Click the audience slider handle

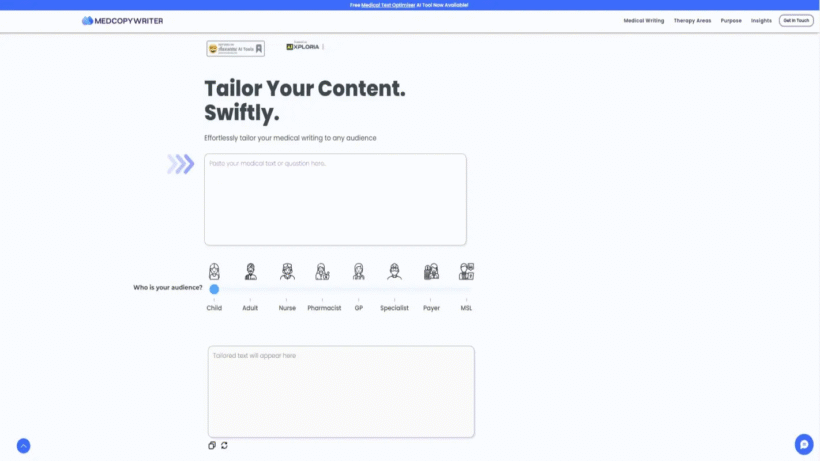pos(214,289)
